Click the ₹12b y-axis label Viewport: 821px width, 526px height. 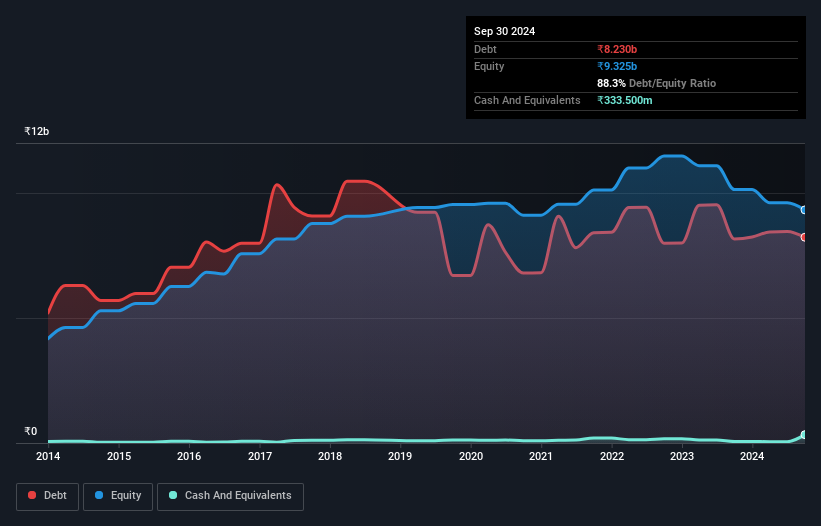click(x=37, y=131)
